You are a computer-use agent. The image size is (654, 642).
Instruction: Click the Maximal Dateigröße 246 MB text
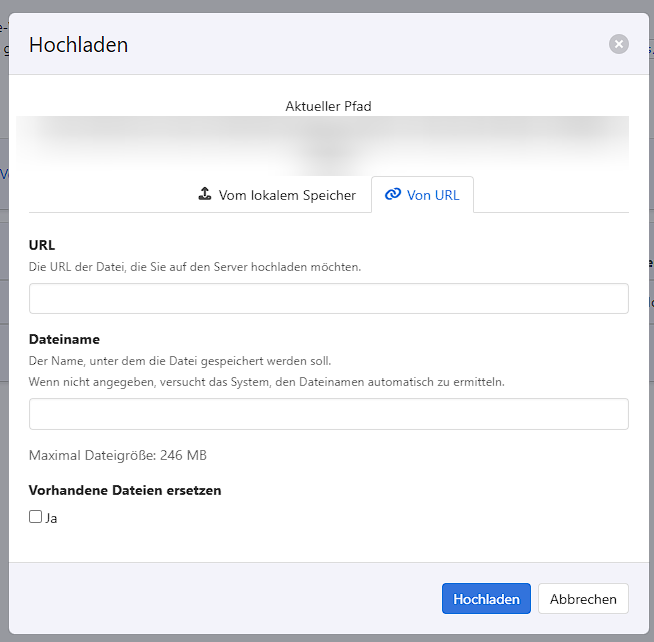[x=118, y=455]
